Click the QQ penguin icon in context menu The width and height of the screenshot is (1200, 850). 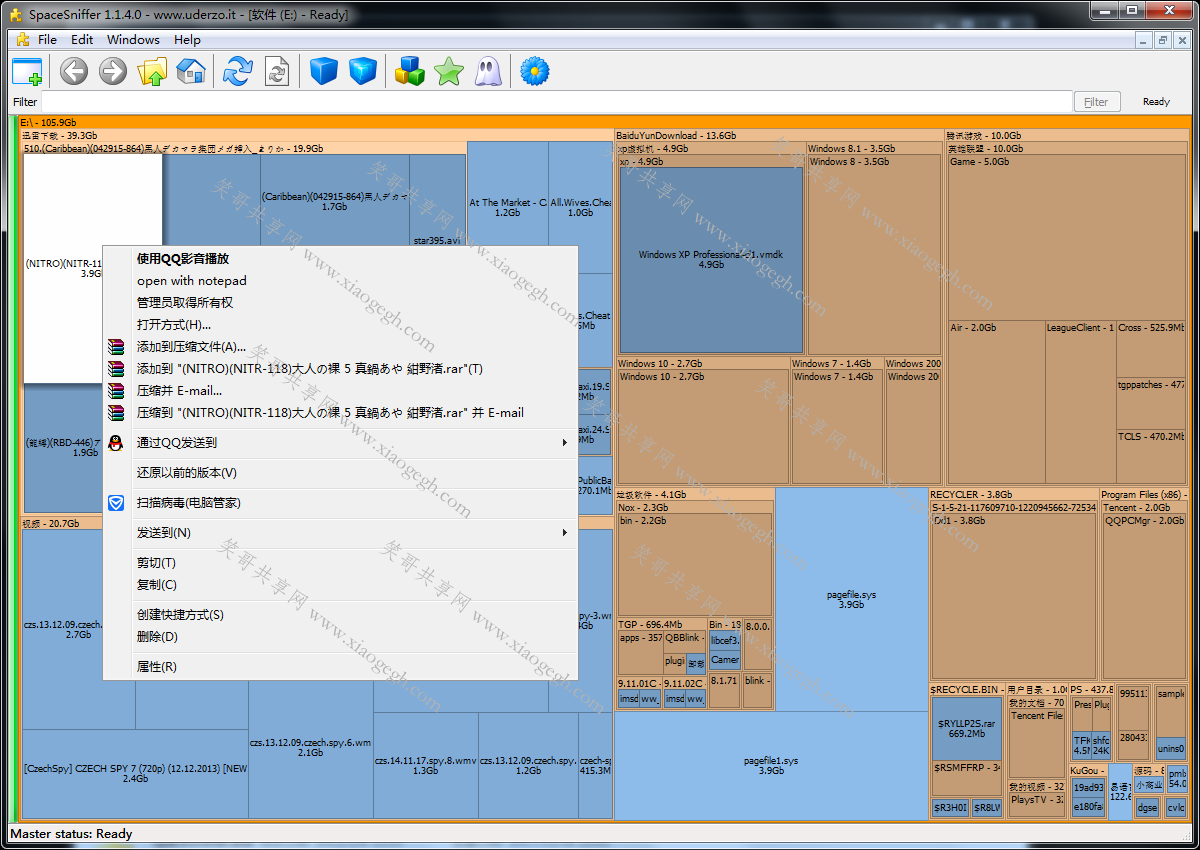116,443
